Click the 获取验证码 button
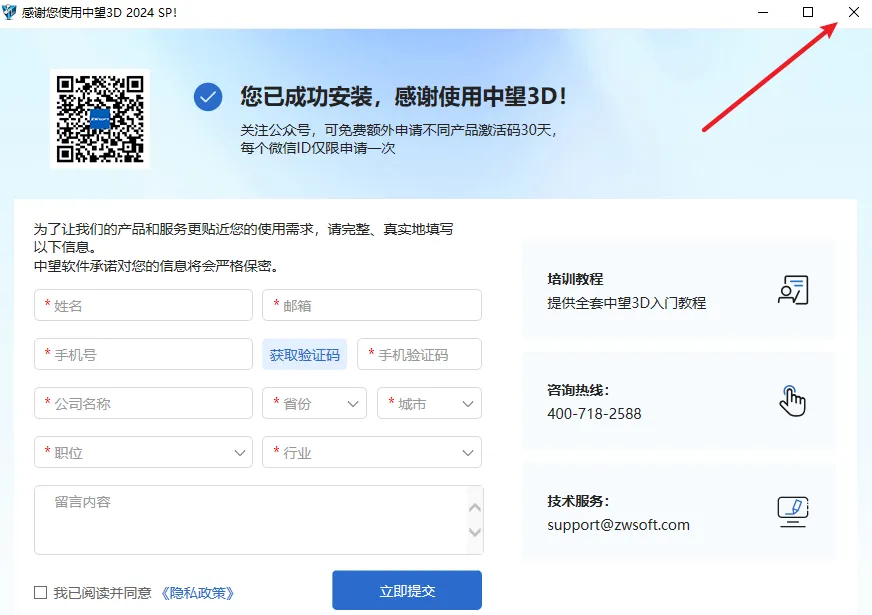The height and width of the screenshot is (615, 872). (x=304, y=354)
